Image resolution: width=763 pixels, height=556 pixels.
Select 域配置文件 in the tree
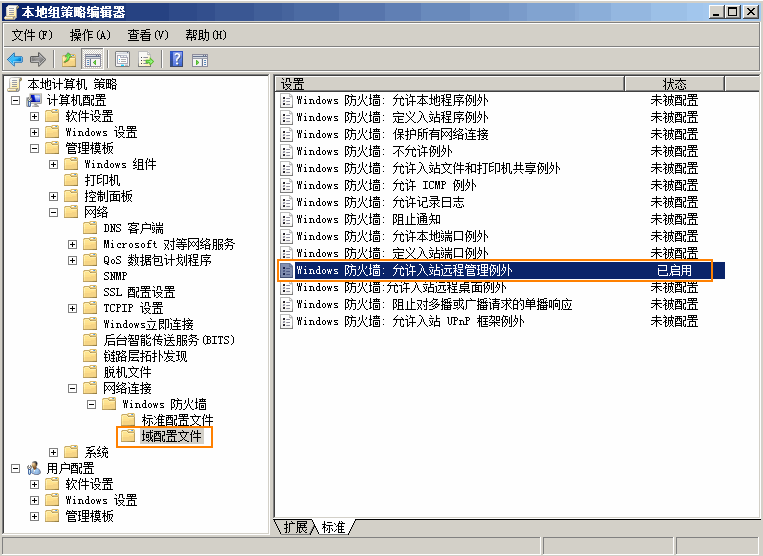pyautogui.click(x=171, y=436)
